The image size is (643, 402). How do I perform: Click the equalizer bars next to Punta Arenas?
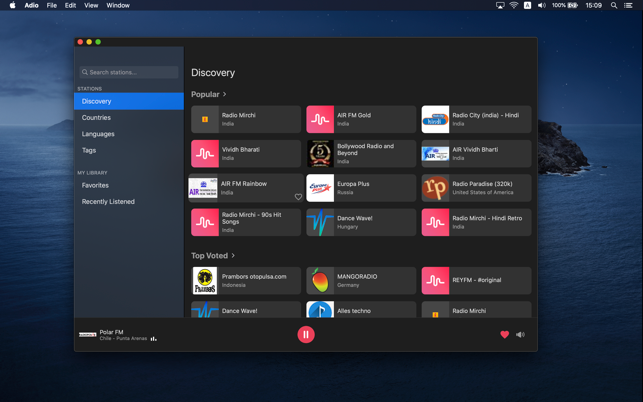(x=154, y=338)
